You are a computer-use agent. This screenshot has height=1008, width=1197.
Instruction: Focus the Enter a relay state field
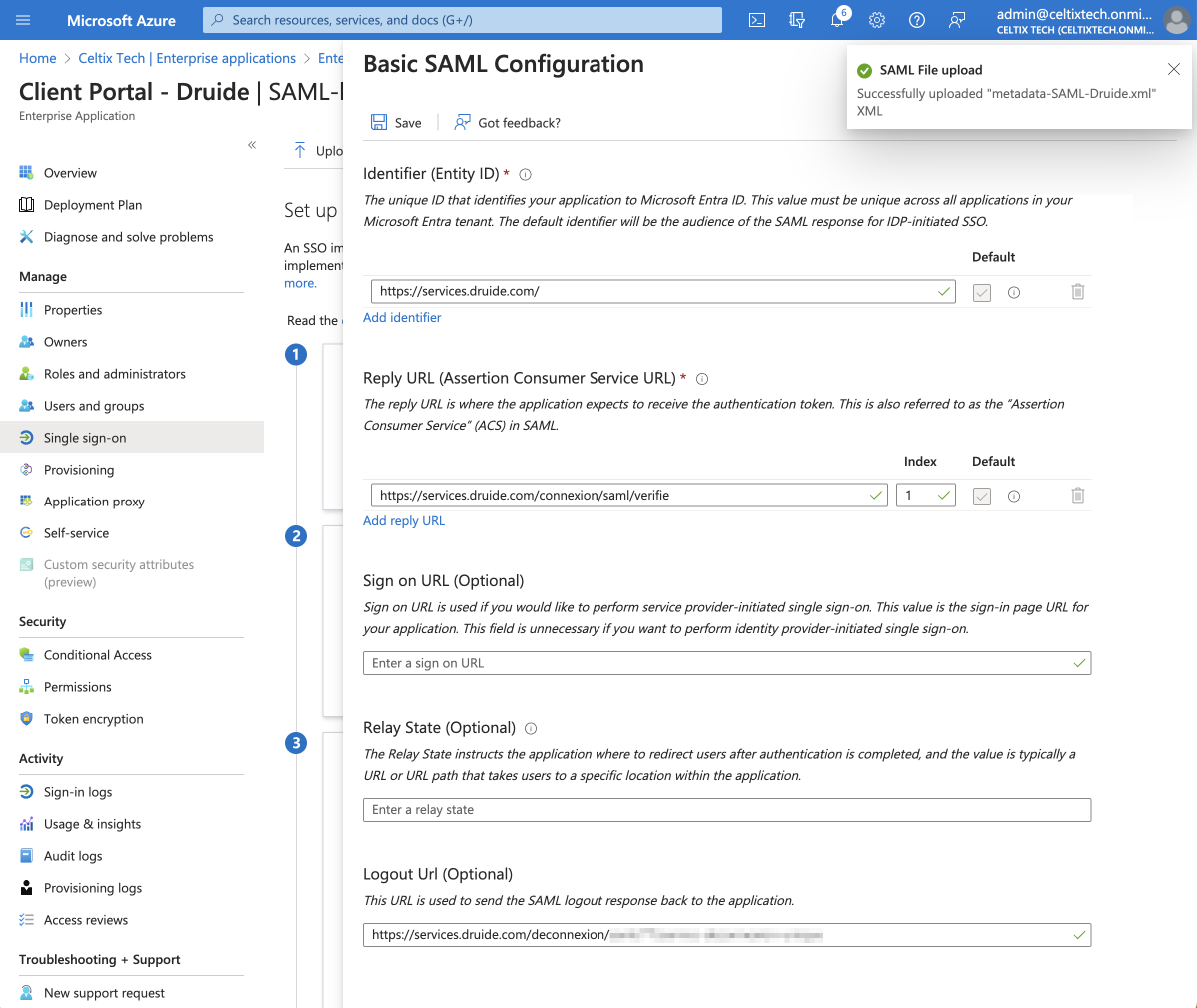tap(726, 810)
